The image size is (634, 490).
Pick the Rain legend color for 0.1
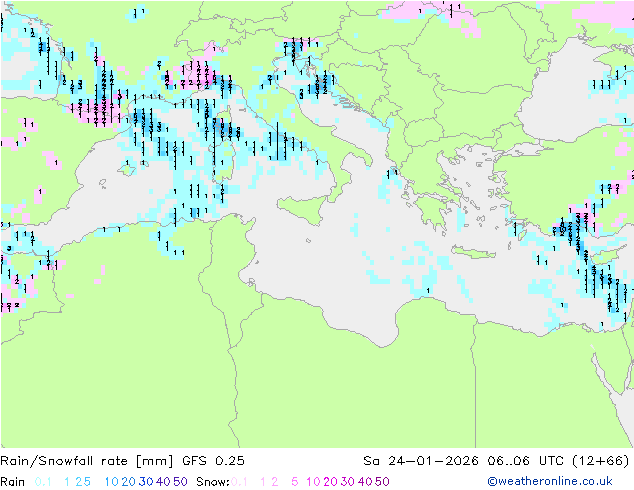43,482
